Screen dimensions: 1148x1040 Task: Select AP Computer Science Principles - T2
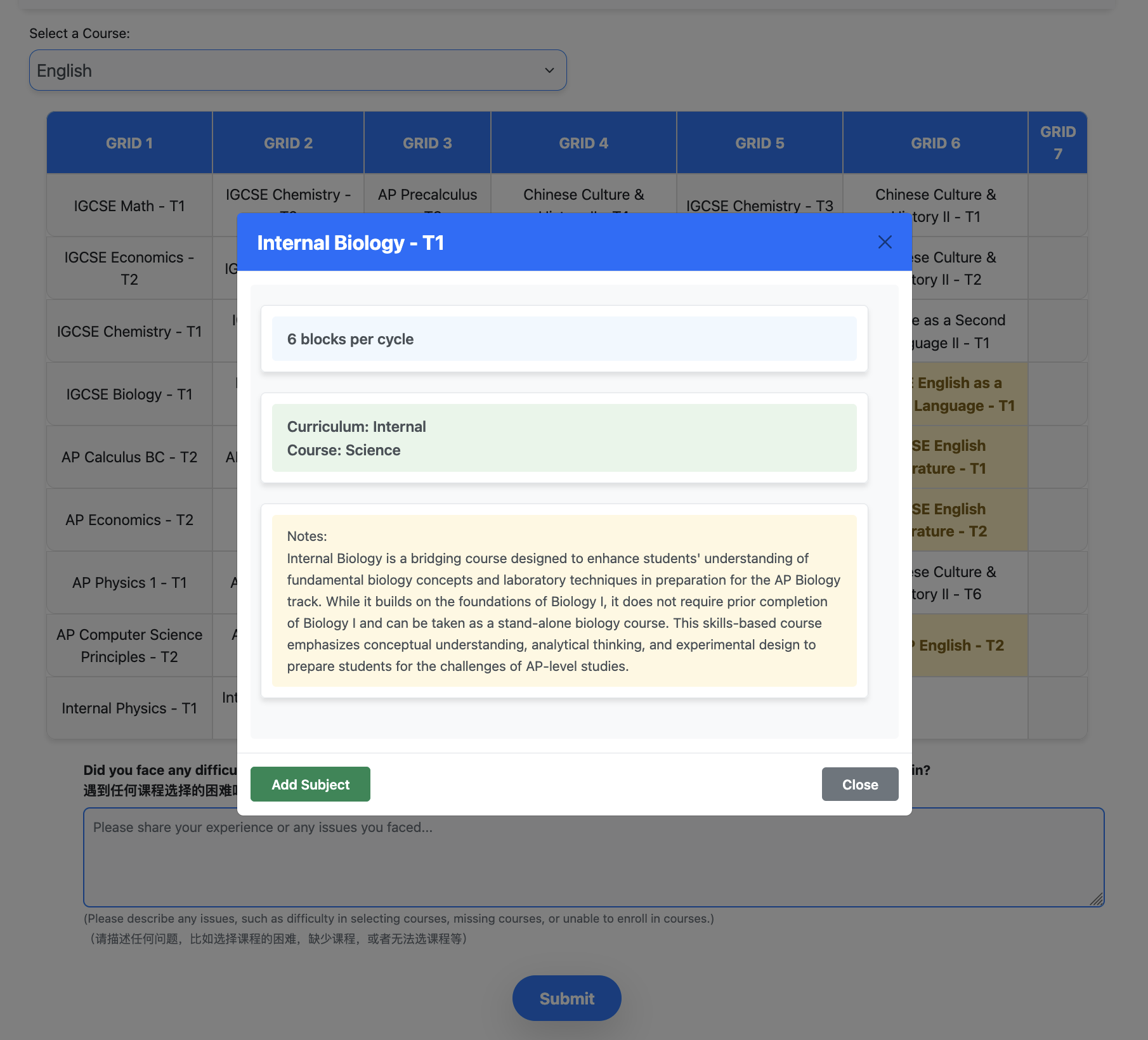tap(129, 645)
